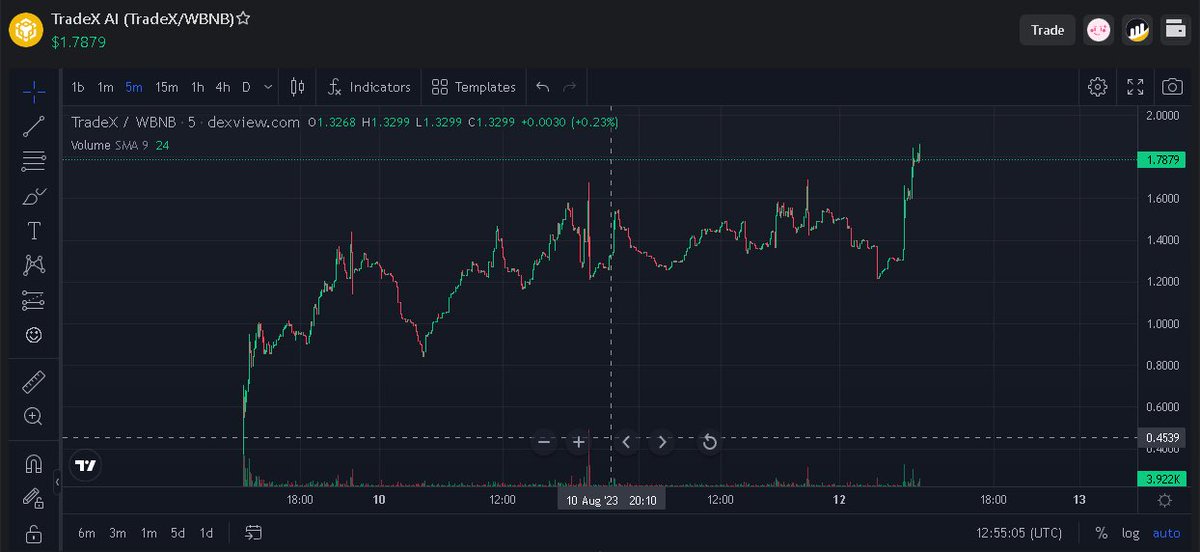This screenshot has width=1200, height=552.
Task: Zoom in the chart with plus
Action: coord(578,441)
